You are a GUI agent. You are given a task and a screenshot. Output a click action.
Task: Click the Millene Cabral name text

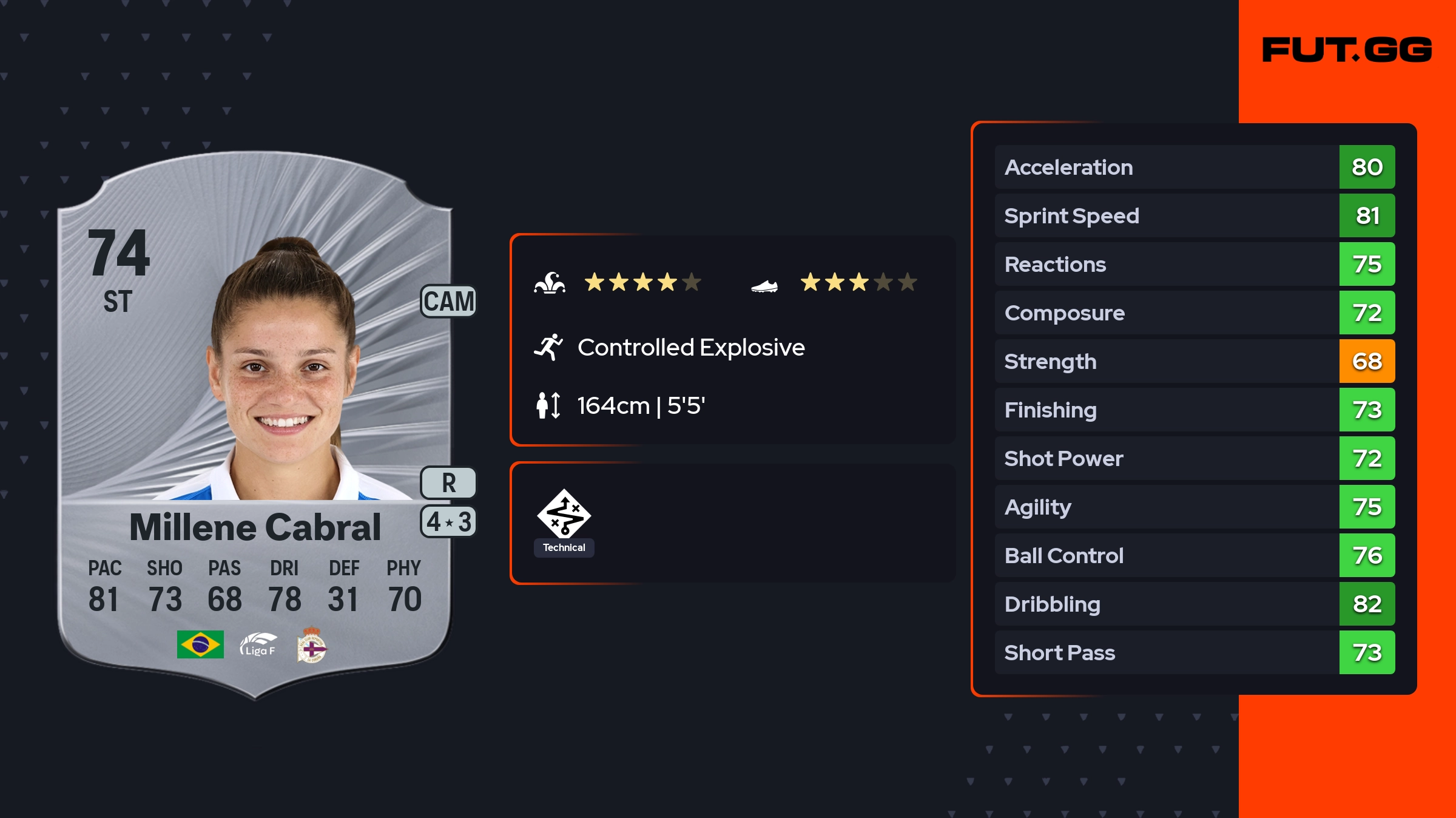click(255, 527)
